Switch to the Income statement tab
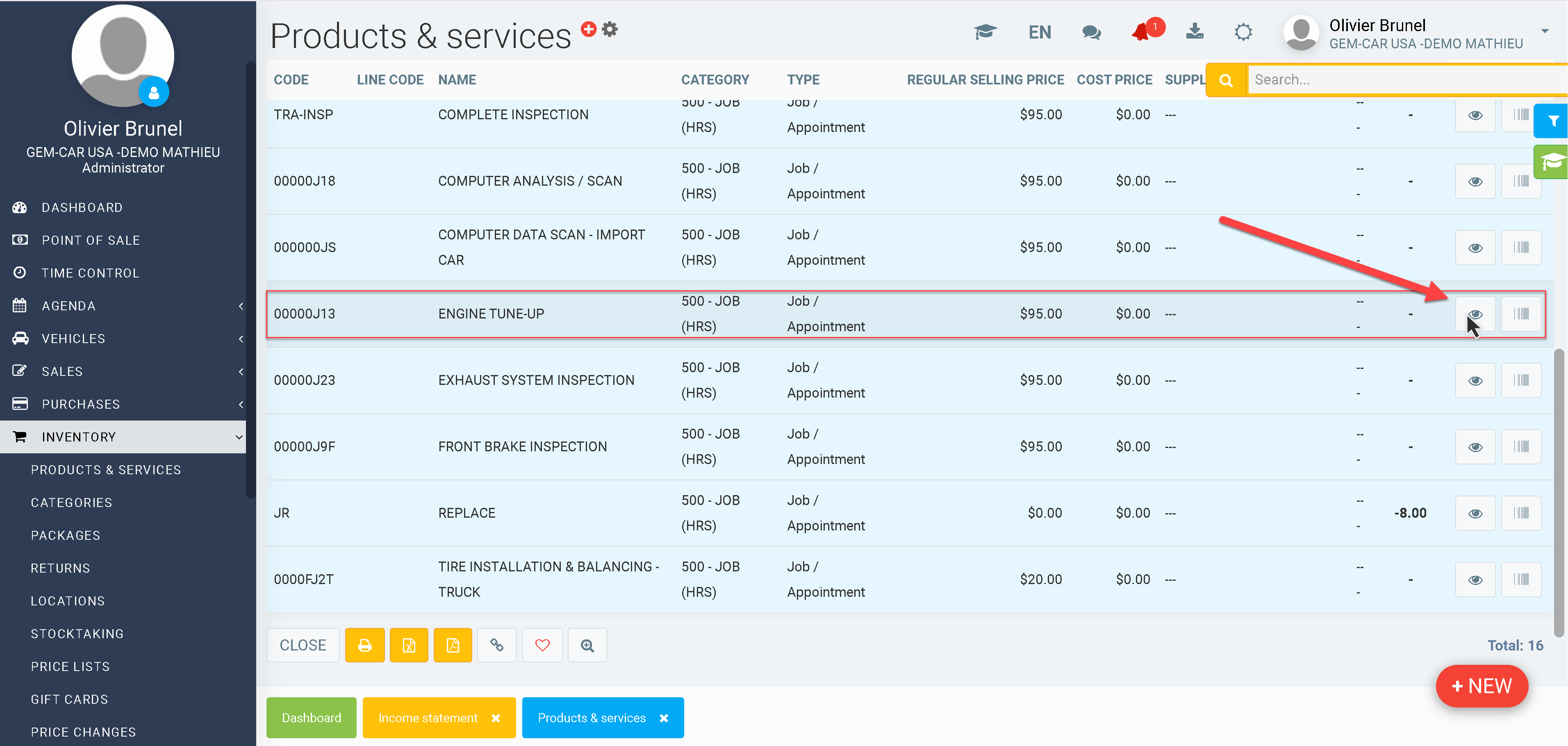This screenshot has width=1568, height=746. tap(428, 718)
